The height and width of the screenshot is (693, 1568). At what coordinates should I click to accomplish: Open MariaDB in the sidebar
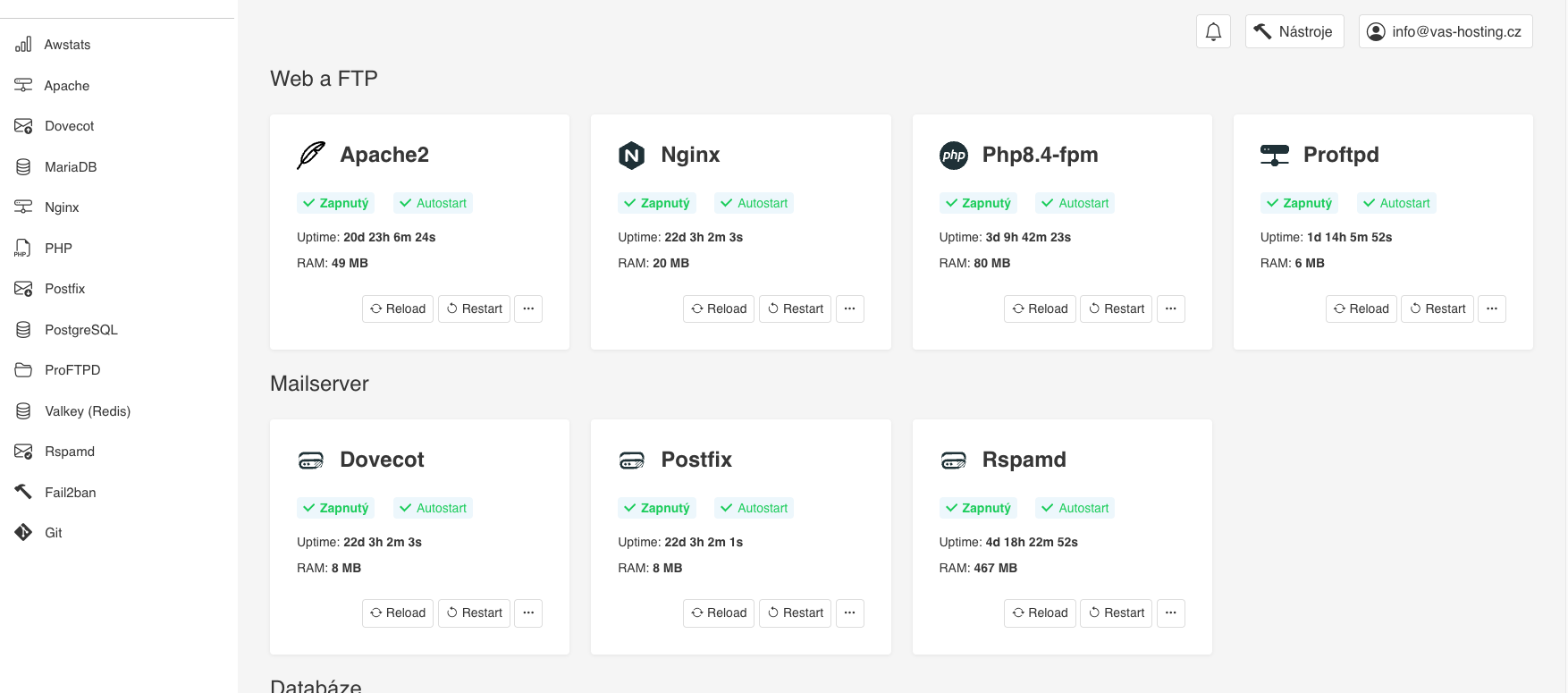[x=70, y=167]
